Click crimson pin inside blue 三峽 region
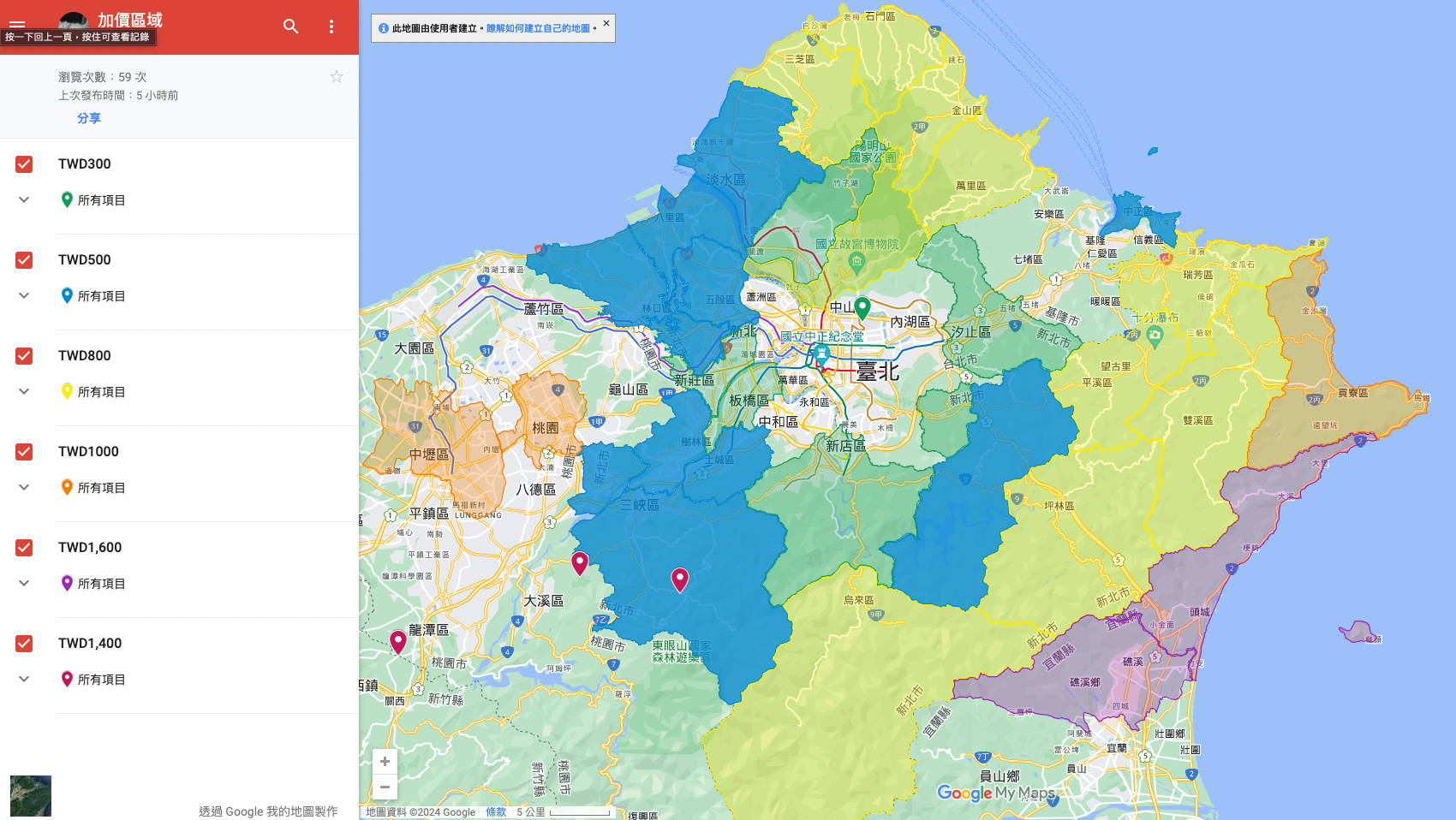Image resolution: width=1456 pixels, height=820 pixels. click(x=680, y=579)
